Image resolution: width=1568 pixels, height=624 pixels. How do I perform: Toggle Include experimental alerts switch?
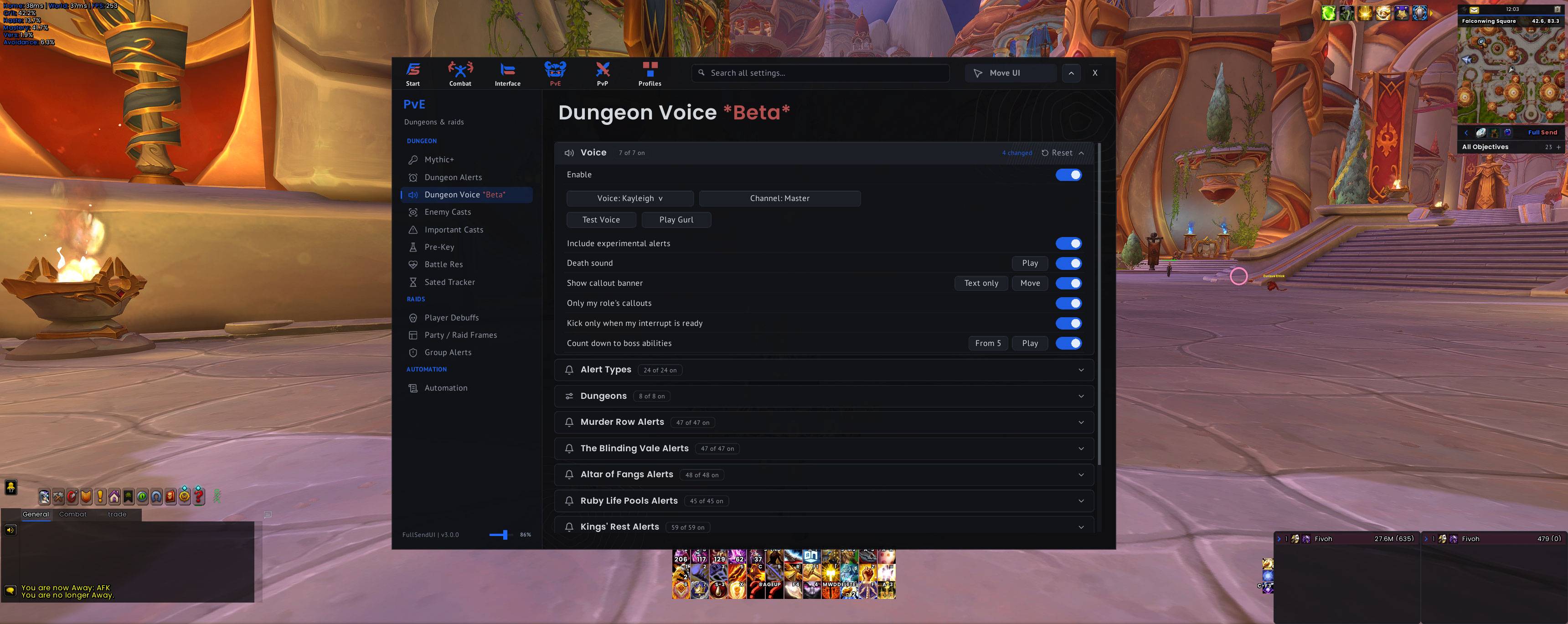(1068, 243)
